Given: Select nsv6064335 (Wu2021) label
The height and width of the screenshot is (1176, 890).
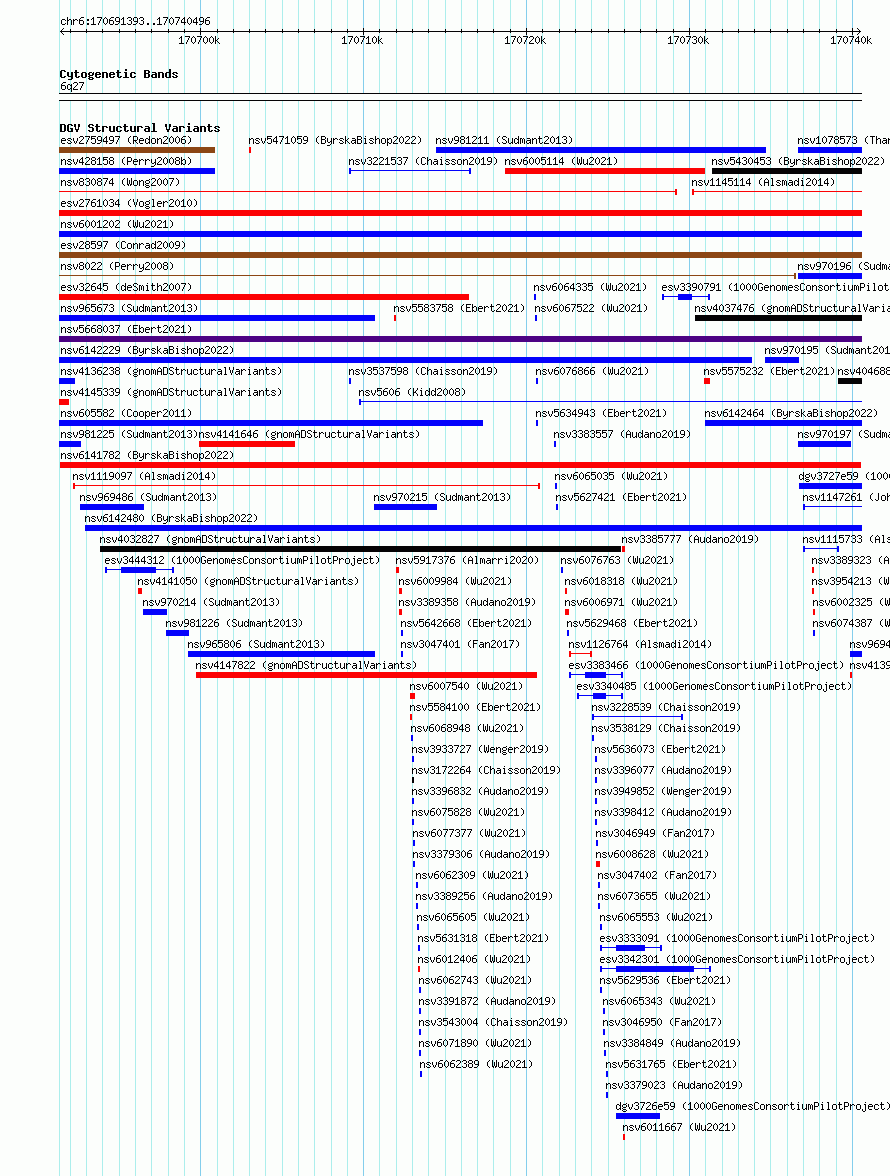Looking at the screenshot, I should tap(590, 287).
